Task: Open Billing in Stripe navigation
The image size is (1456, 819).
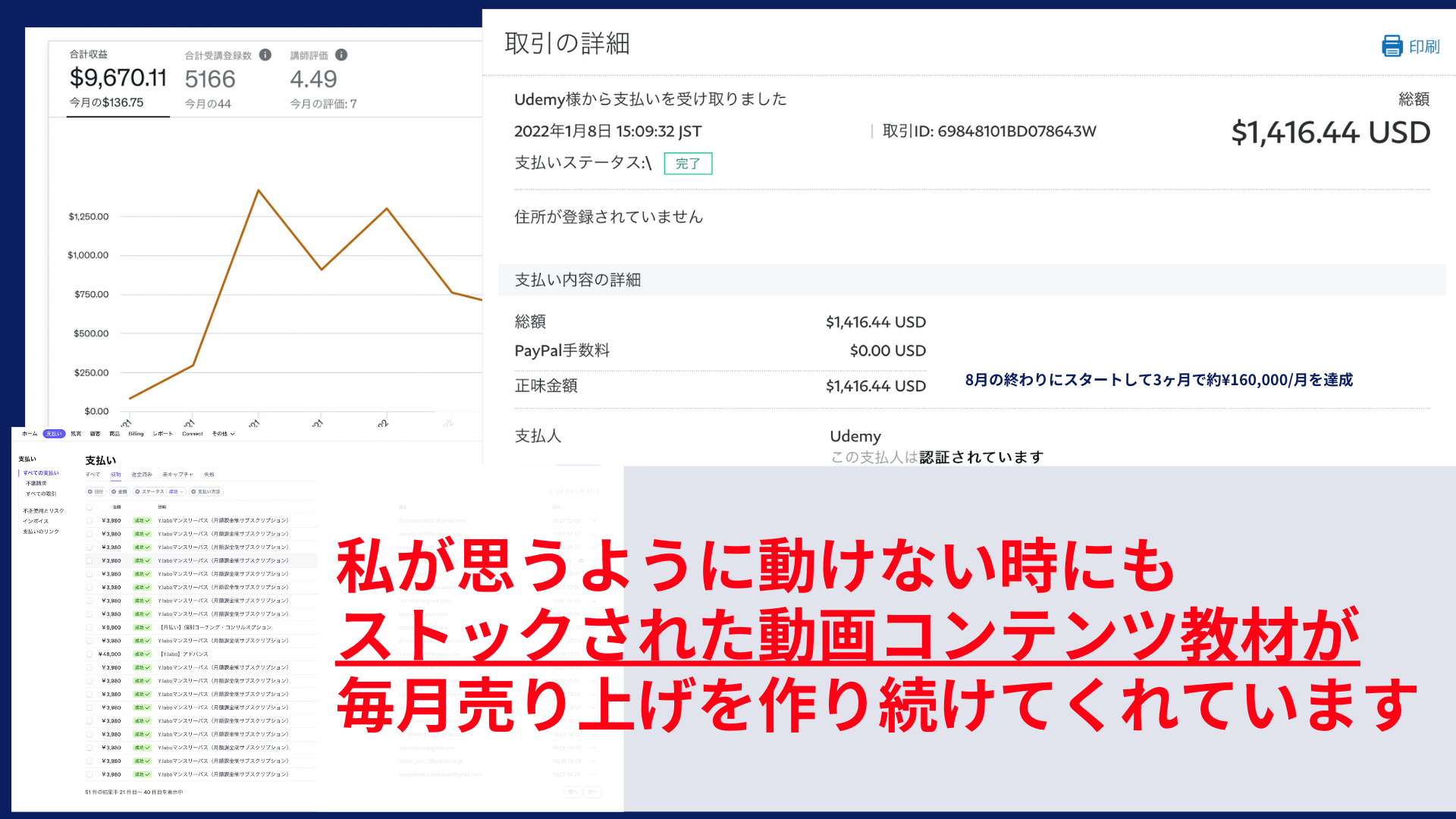Action: (136, 434)
